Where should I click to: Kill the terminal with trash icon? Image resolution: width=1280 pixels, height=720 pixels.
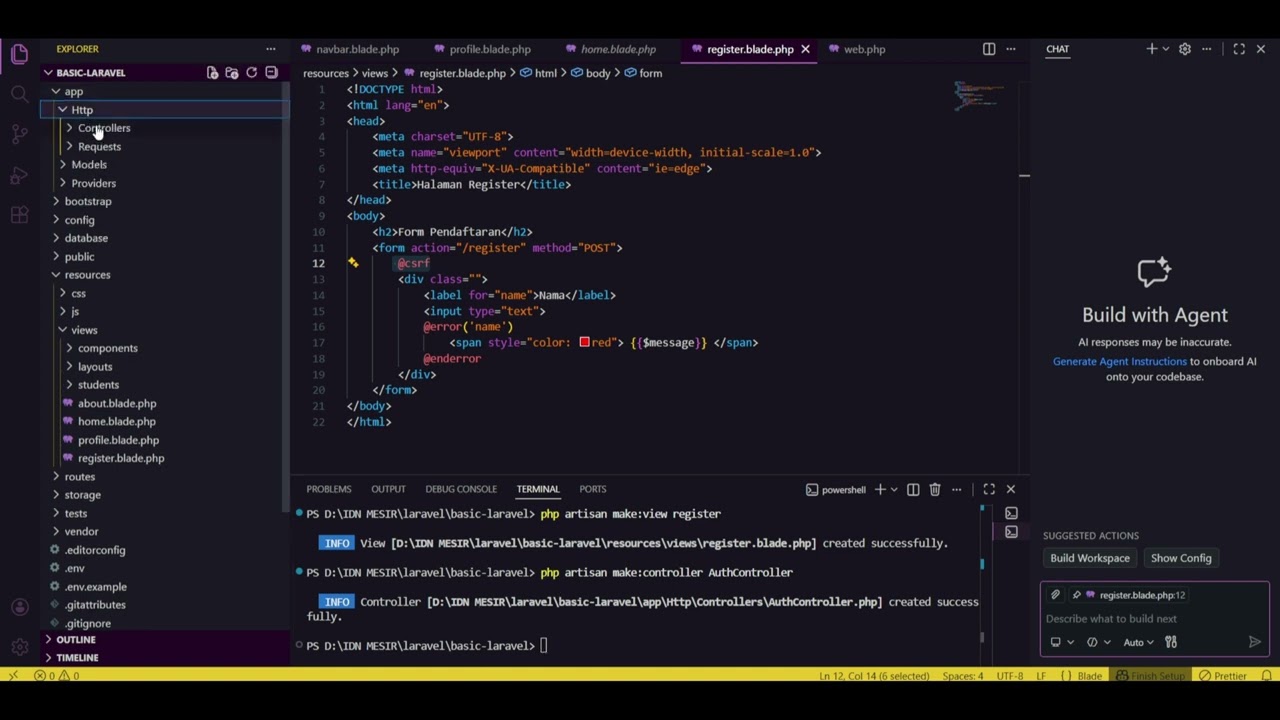[935, 490]
